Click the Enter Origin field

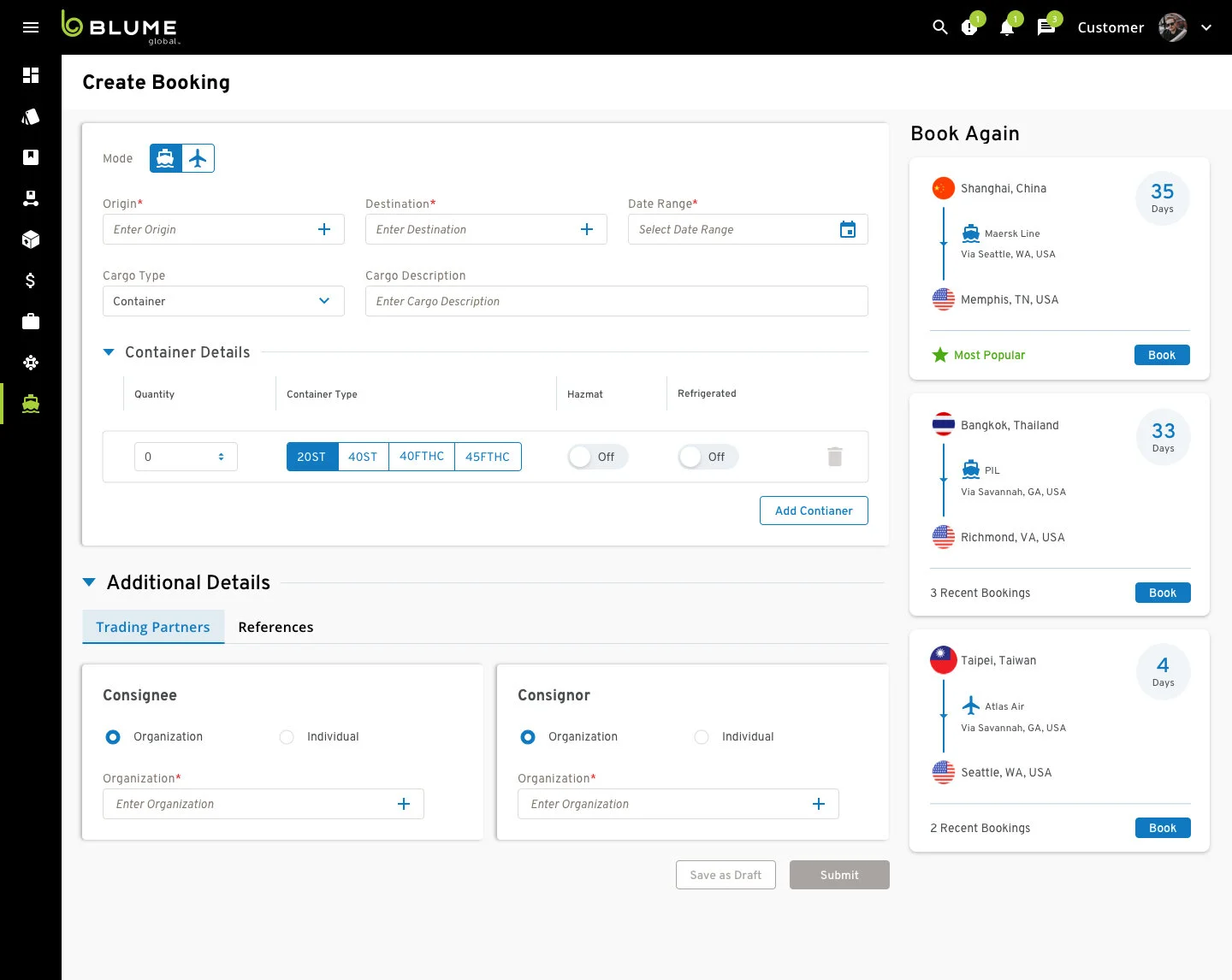223,229
